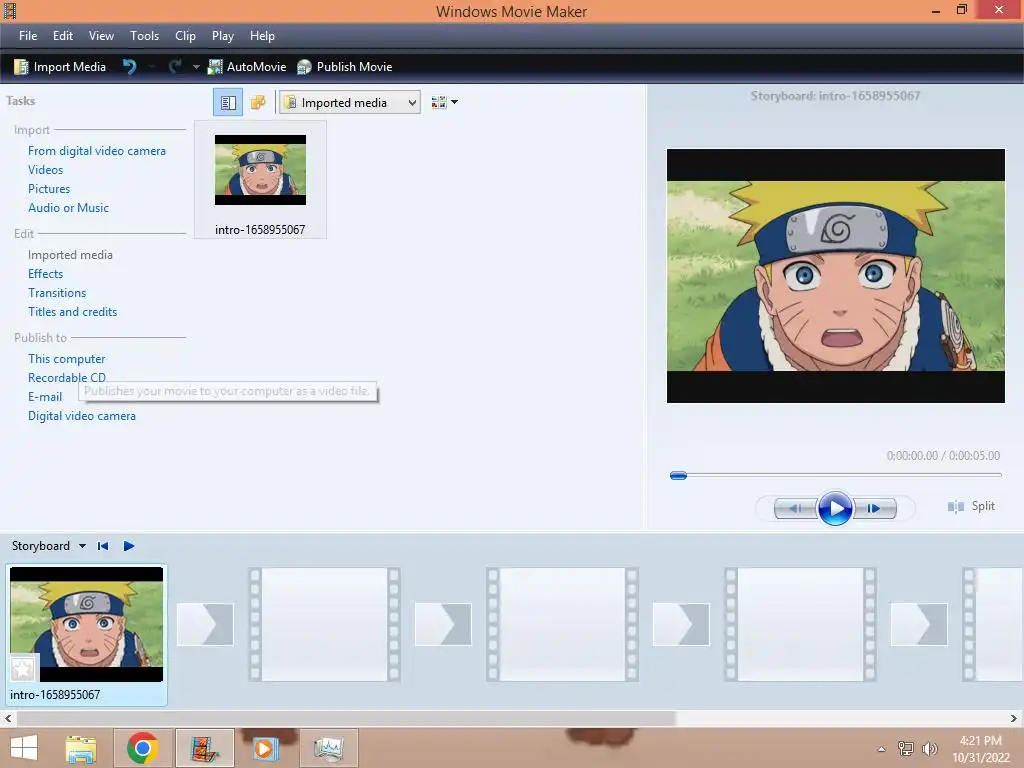Split the clip at current frame
Image resolution: width=1024 pixels, height=768 pixels.
coord(971,506)
